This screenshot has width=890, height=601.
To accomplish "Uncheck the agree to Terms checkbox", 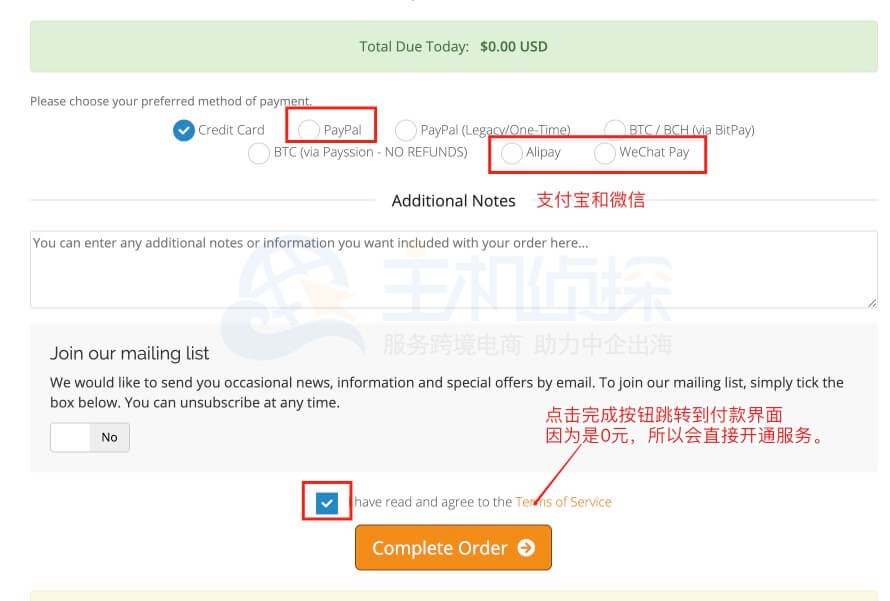I will [x=327, y=503].
